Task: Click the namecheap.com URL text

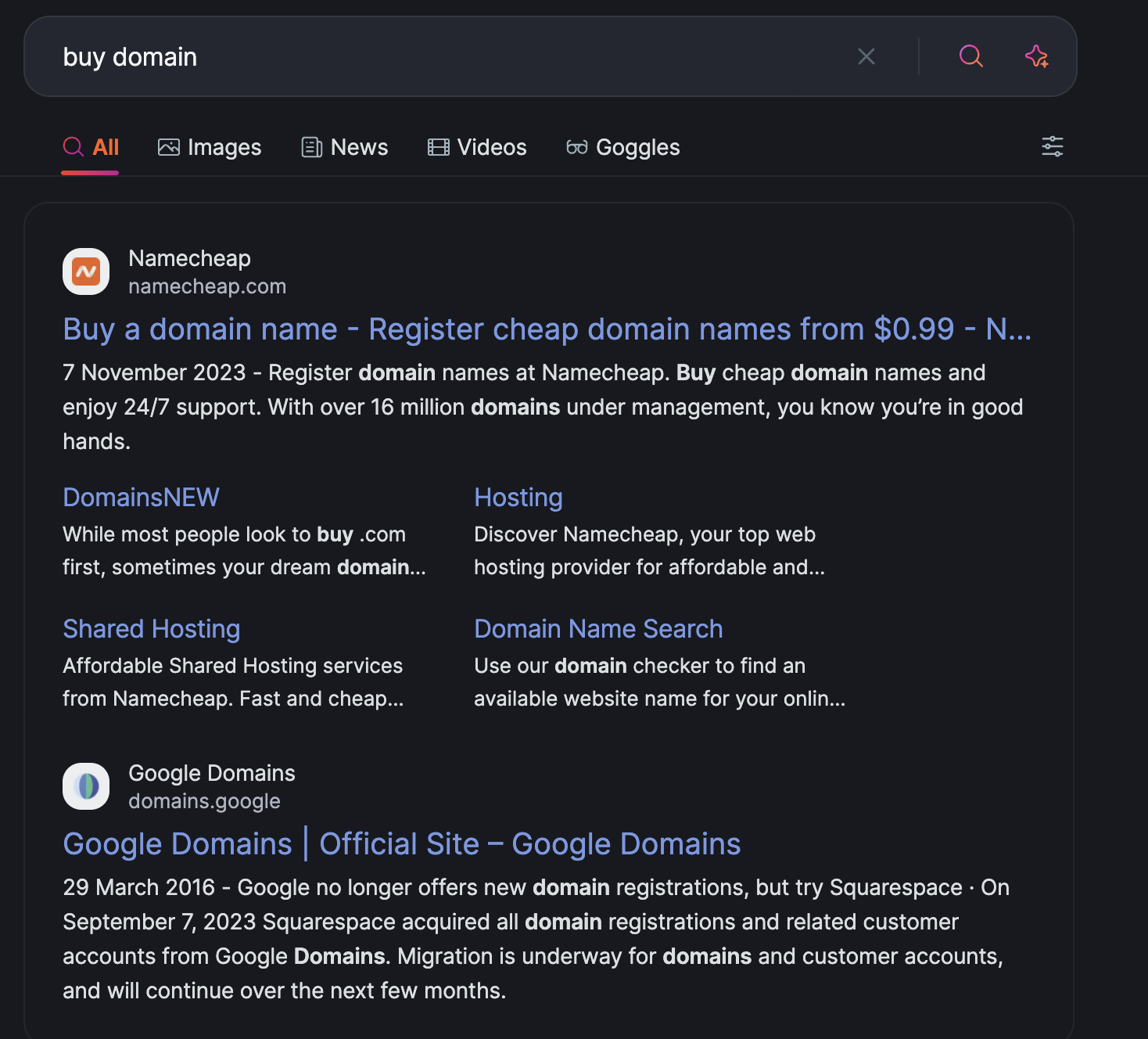Action: click(x=207, y=286)
